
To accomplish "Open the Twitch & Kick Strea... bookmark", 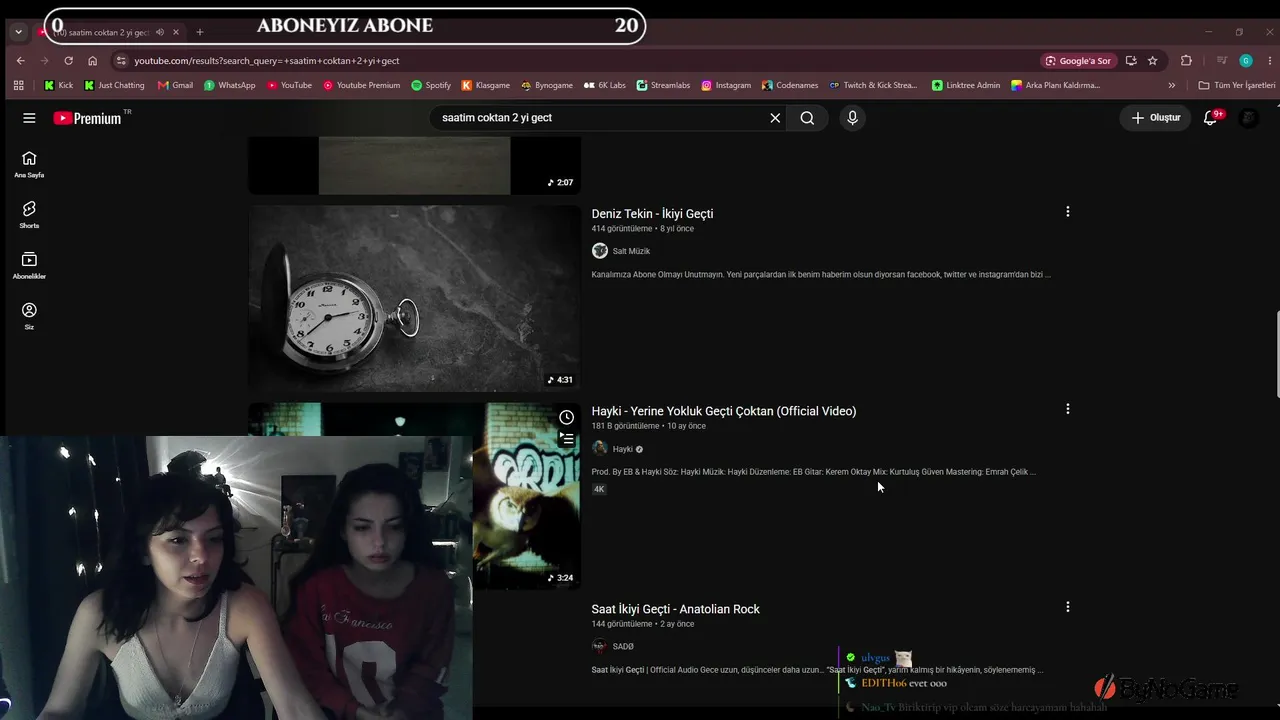I will [x=873, y=85].
